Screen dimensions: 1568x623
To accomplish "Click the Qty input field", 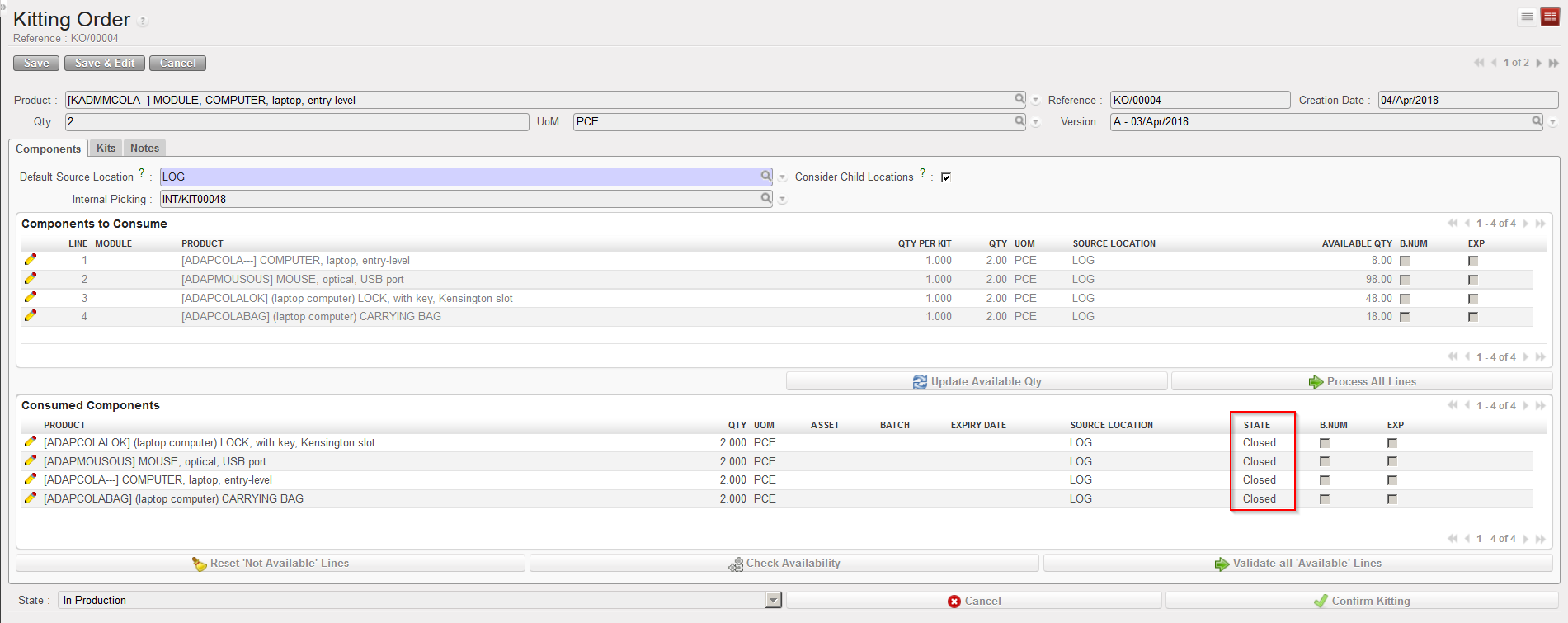I will [x=296, y=121].
